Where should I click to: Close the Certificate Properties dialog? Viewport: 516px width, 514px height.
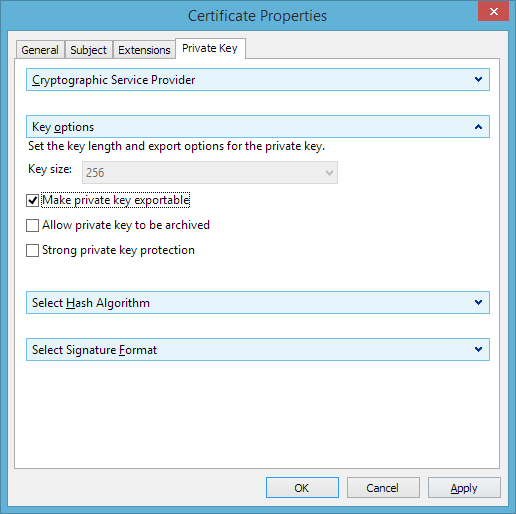pyautogui.click(x=493, y=11)
